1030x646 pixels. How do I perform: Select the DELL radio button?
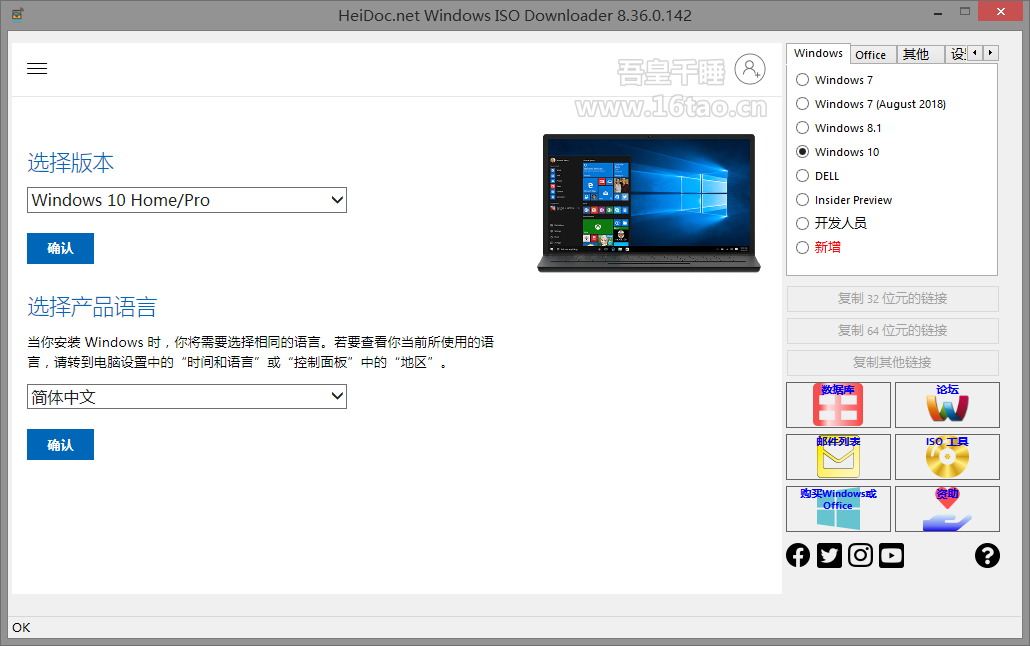coord(803,176)
